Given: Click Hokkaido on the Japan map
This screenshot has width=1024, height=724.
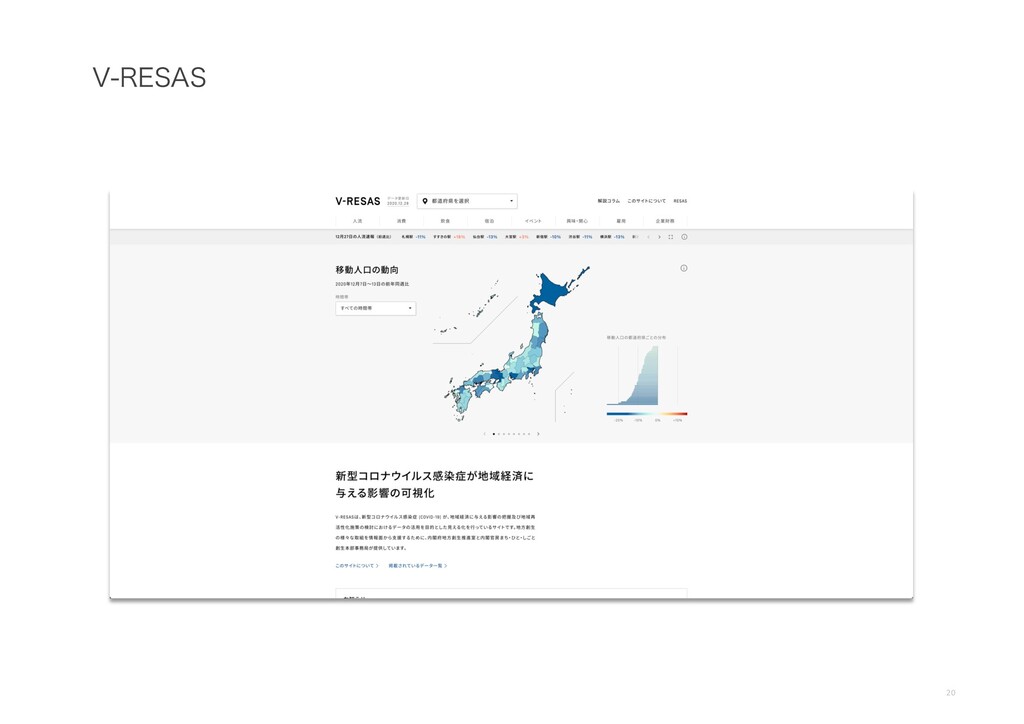Looking at the screenshot, I should pyautogui.click(x=554, y=290).
